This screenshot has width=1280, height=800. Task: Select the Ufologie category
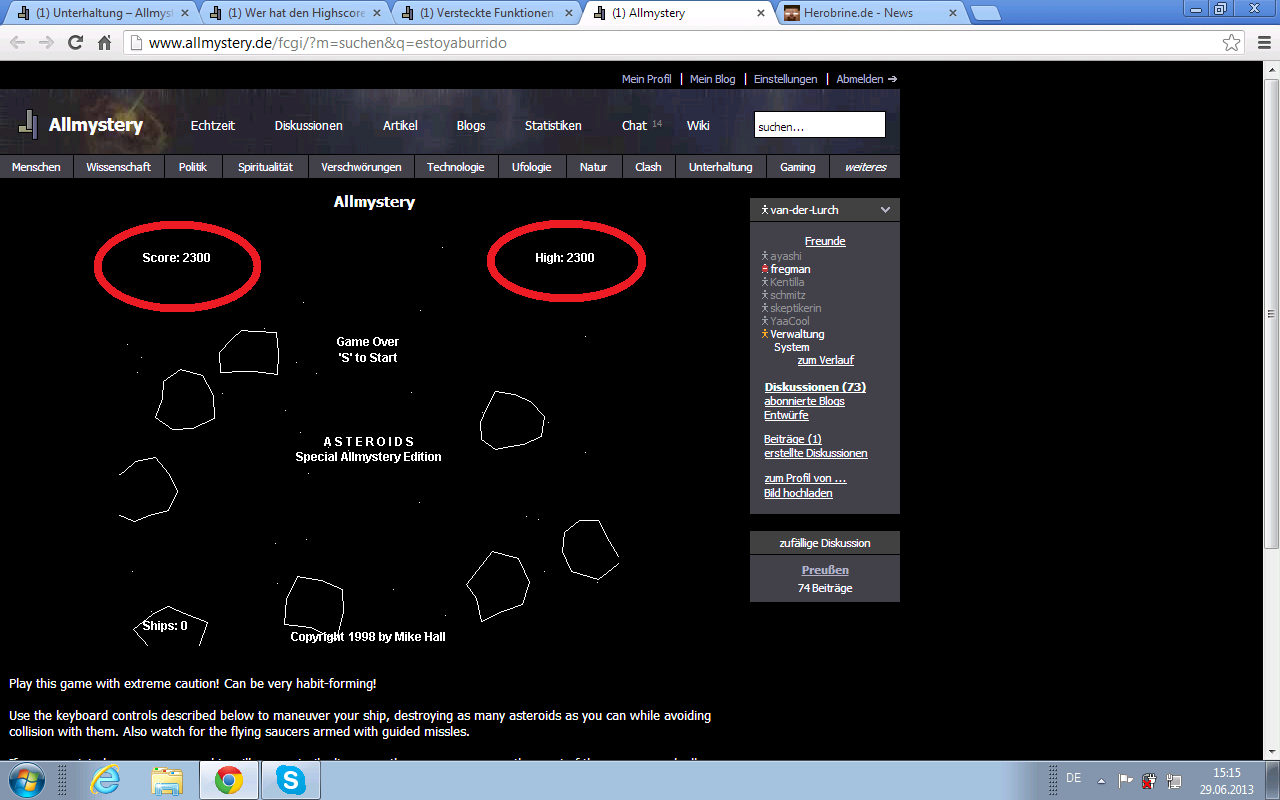click(532, 167)
